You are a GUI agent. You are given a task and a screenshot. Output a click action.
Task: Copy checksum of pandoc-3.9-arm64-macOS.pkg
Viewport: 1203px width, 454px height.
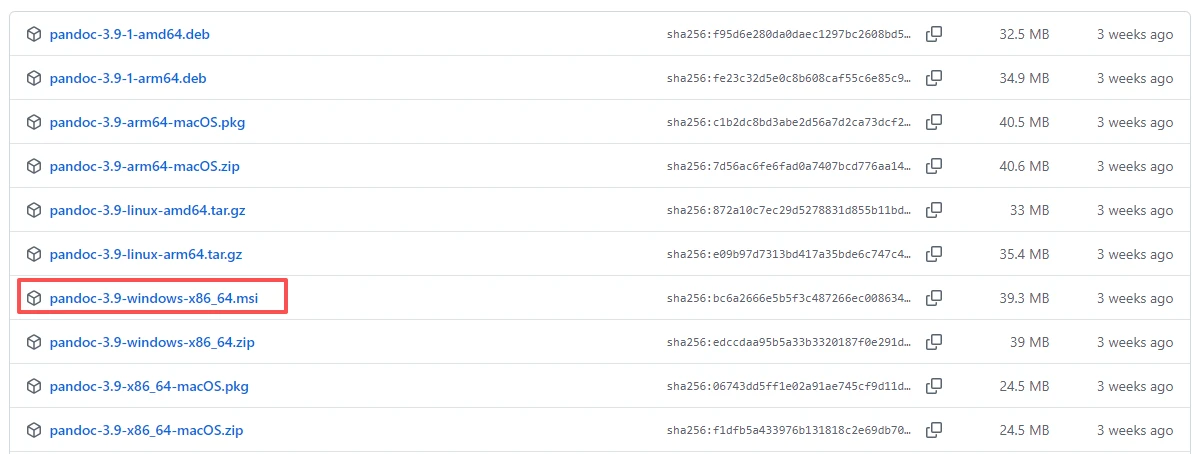(x=934, y=122)
